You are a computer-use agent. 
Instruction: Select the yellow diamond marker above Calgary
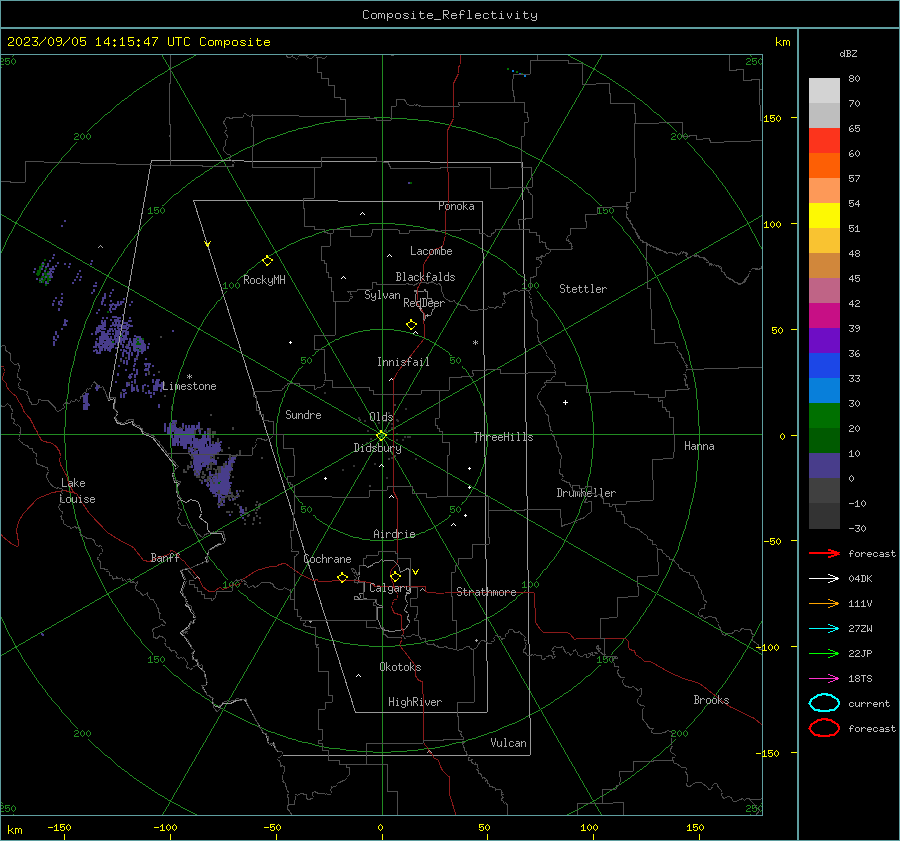point(395,576)
